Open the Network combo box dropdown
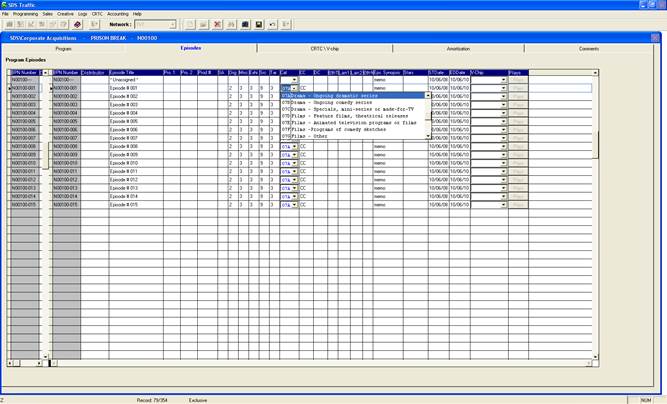Screen dimensions: 667x404 coord(172,24)
